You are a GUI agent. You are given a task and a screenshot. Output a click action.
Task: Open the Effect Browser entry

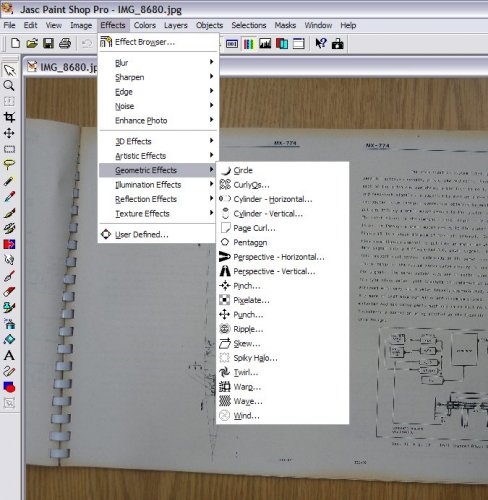coord(158,42)
